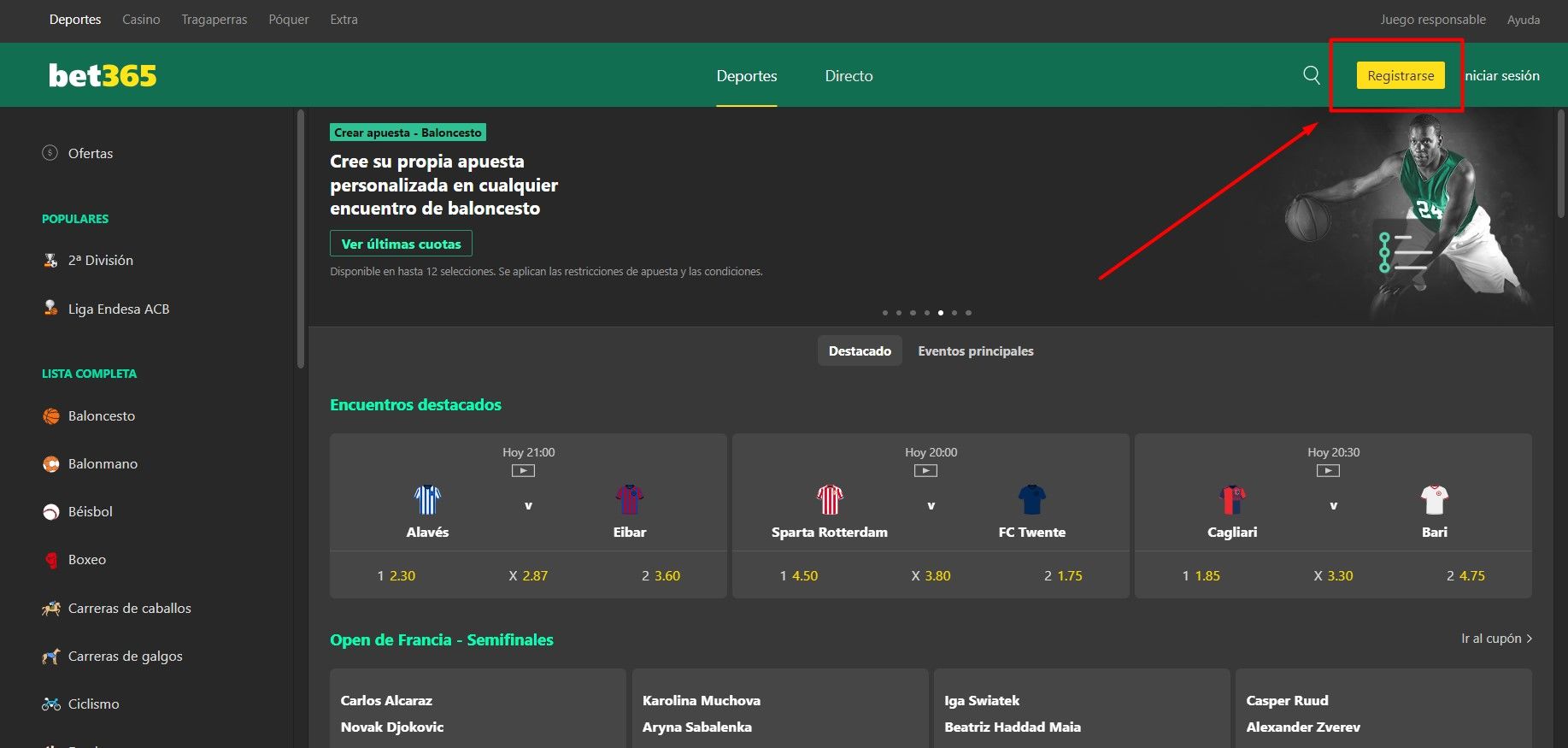Image resolution: width=1568 pixels, height=748 pixels.
Task: Select the Destacado tab
Action: [x=860, y=350]
